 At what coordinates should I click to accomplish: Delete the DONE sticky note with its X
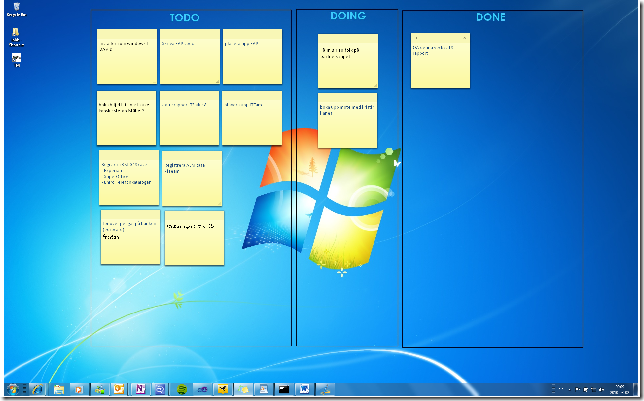point(465,37)
